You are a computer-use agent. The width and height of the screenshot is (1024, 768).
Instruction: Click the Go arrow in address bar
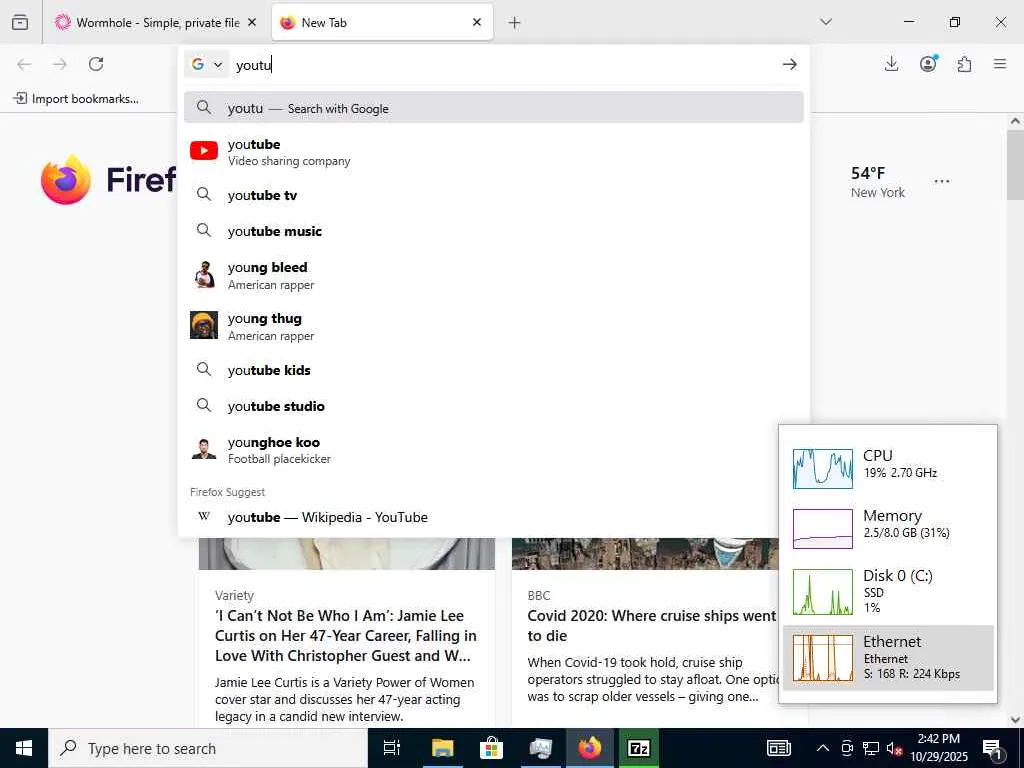(x=790, y=64)
